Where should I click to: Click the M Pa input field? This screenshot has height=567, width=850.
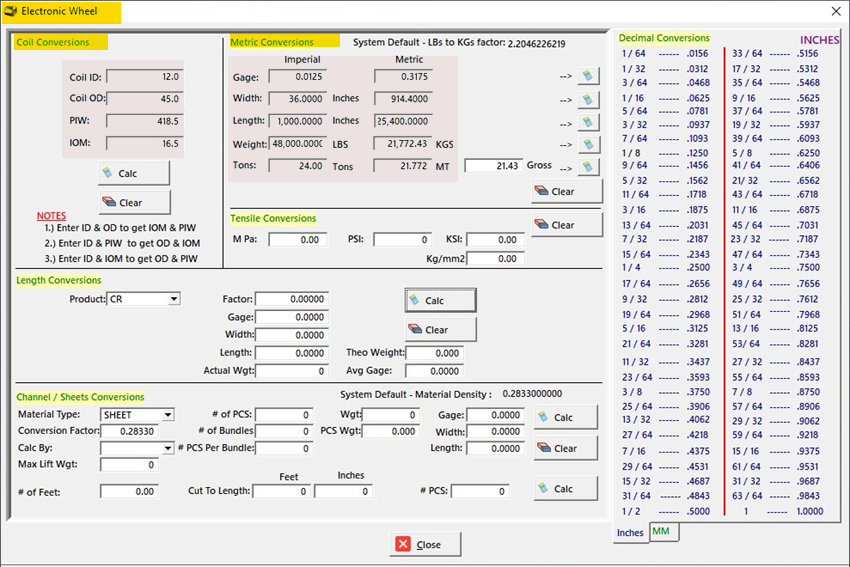(x=297, y=240)
